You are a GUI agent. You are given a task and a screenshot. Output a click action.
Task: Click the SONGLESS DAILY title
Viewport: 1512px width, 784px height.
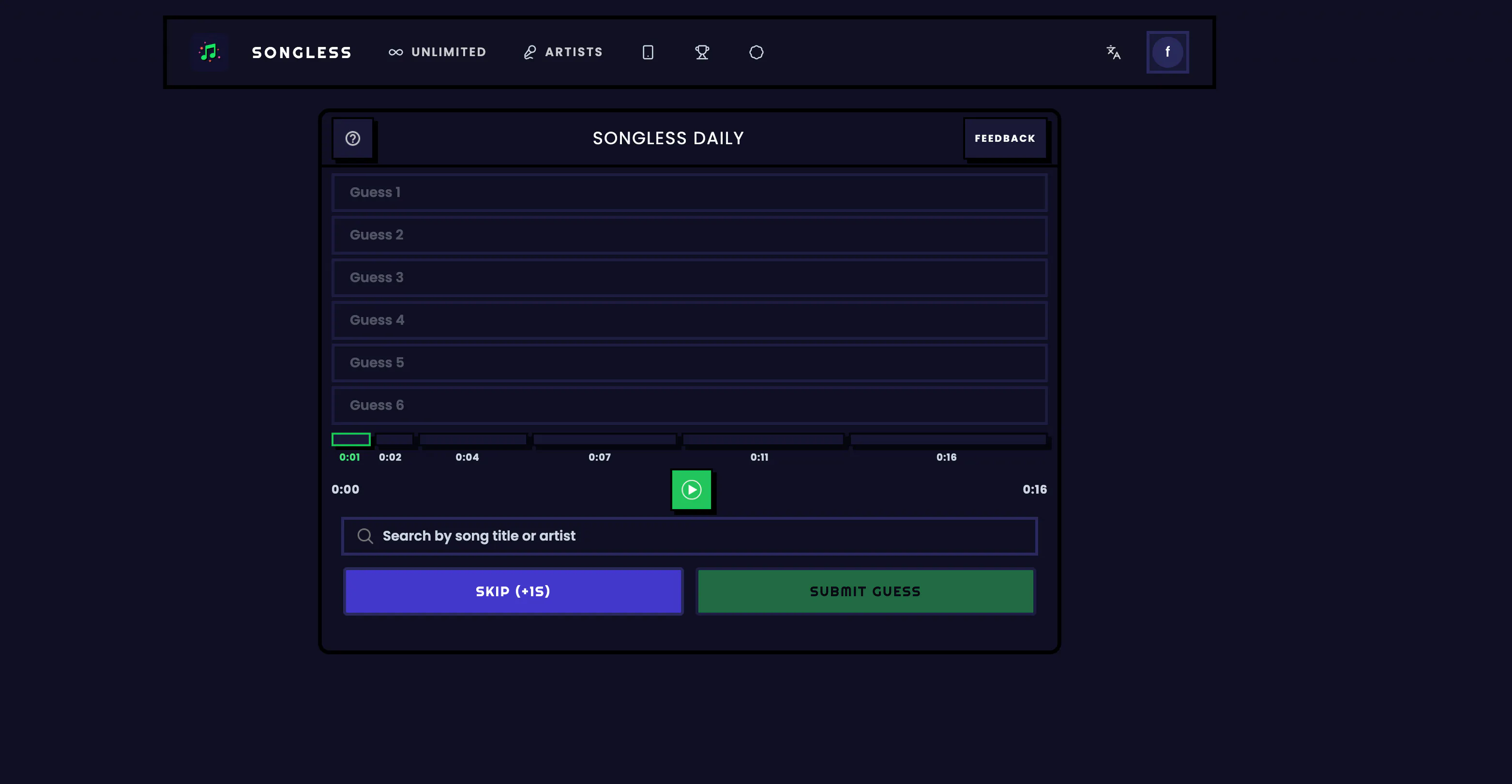[668, 138]
